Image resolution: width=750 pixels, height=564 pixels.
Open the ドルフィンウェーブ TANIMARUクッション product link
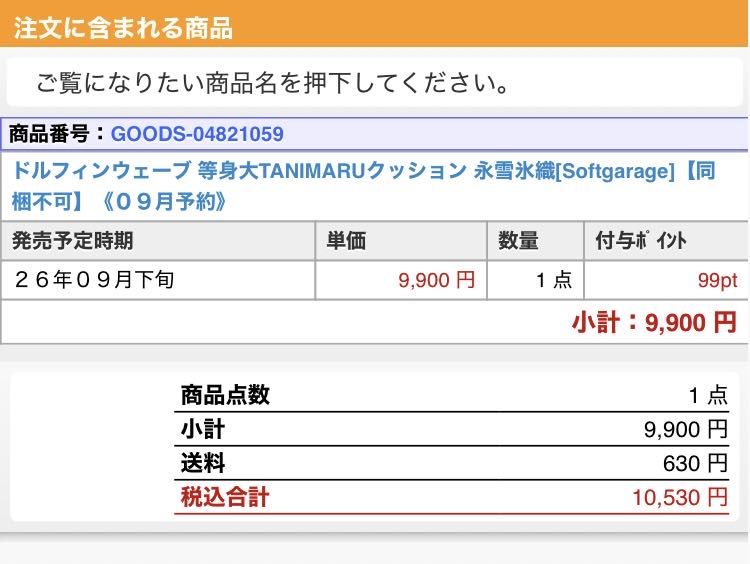click(364, 186)
